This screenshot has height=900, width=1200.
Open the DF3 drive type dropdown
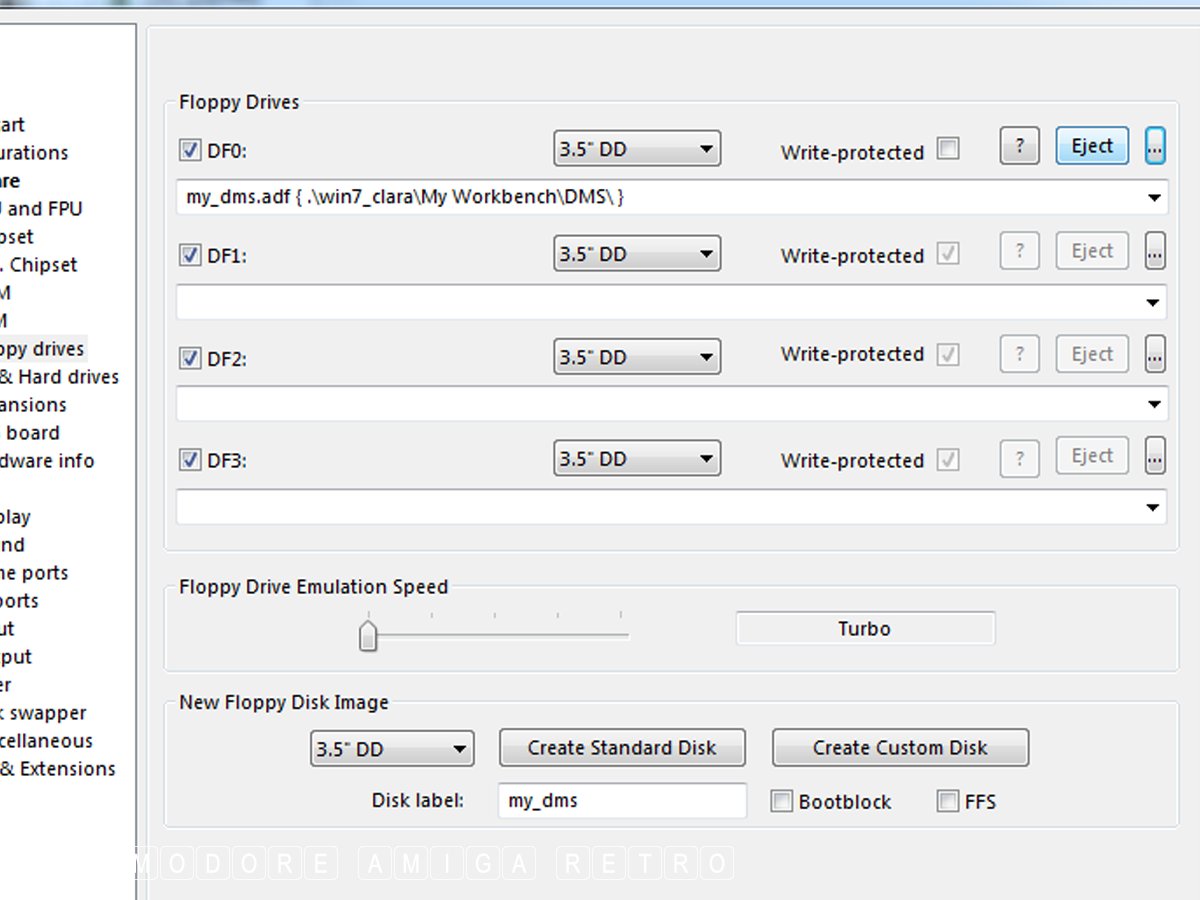(x=637, y=459)
